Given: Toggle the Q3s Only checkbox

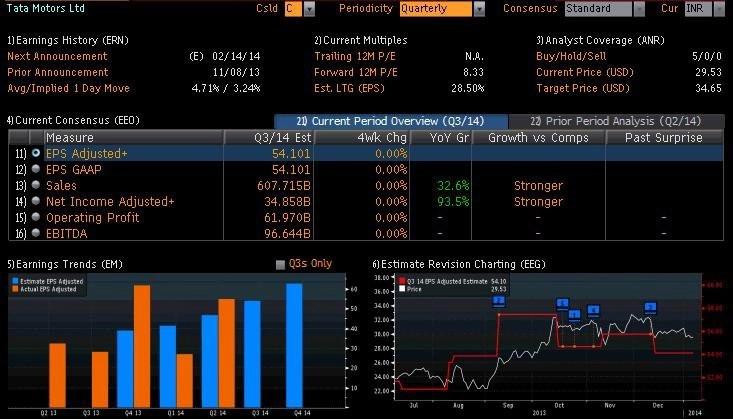Looking at the screenshot, I should tap(280, 265).
